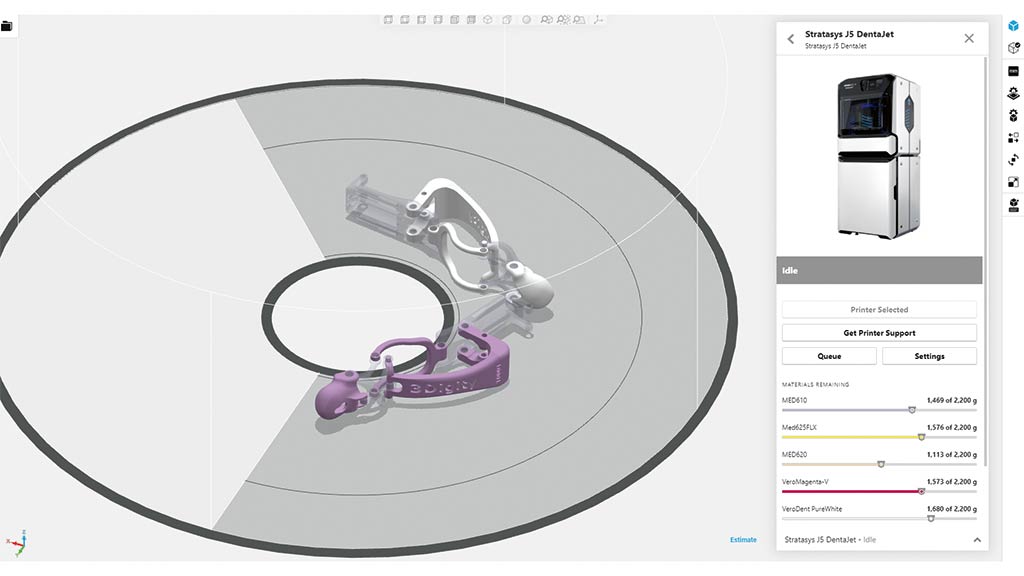Click the blue cube icon in right sidebar

click(x=1012, y=25)
